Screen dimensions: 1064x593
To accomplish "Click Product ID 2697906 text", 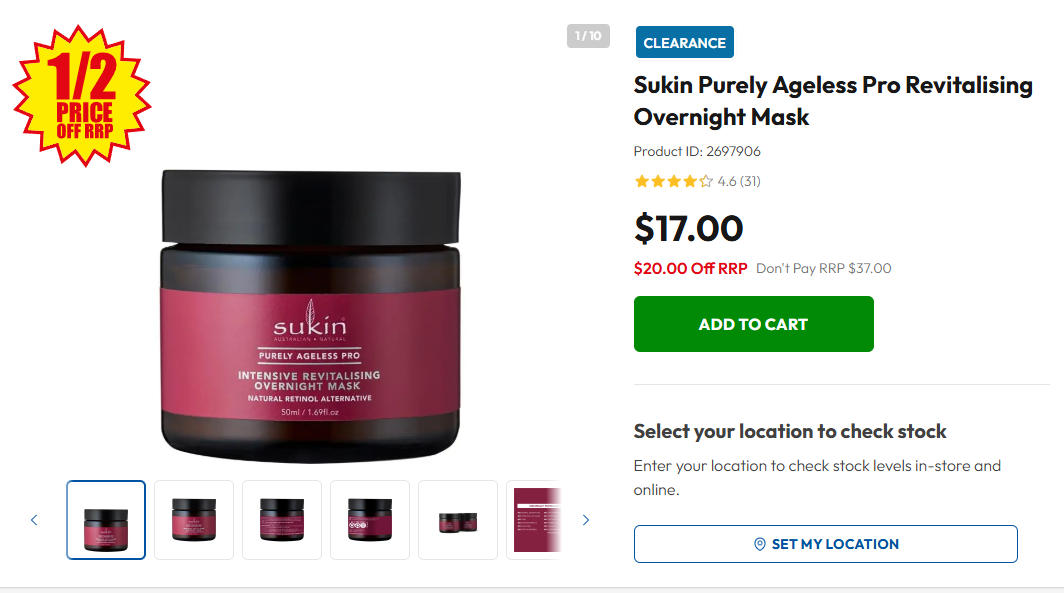I will 697,151.
